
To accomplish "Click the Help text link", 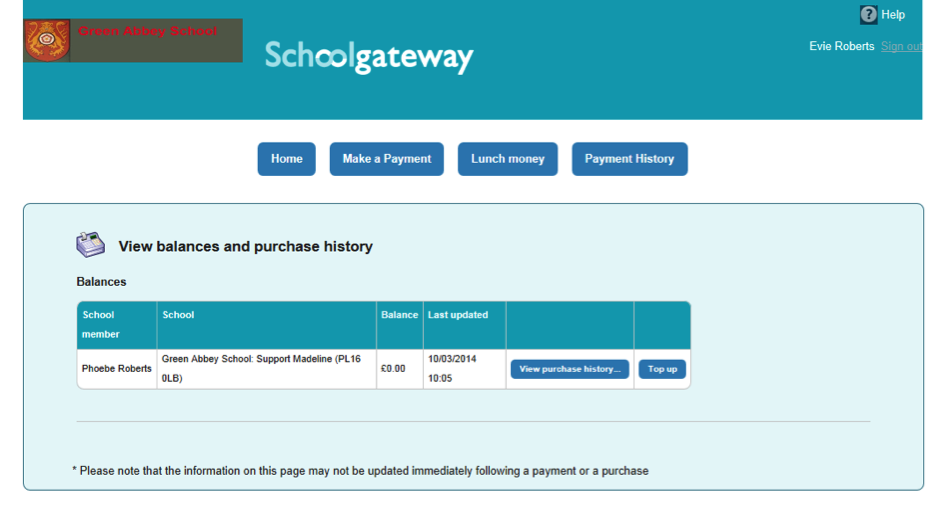I will [x=892, y=14].
